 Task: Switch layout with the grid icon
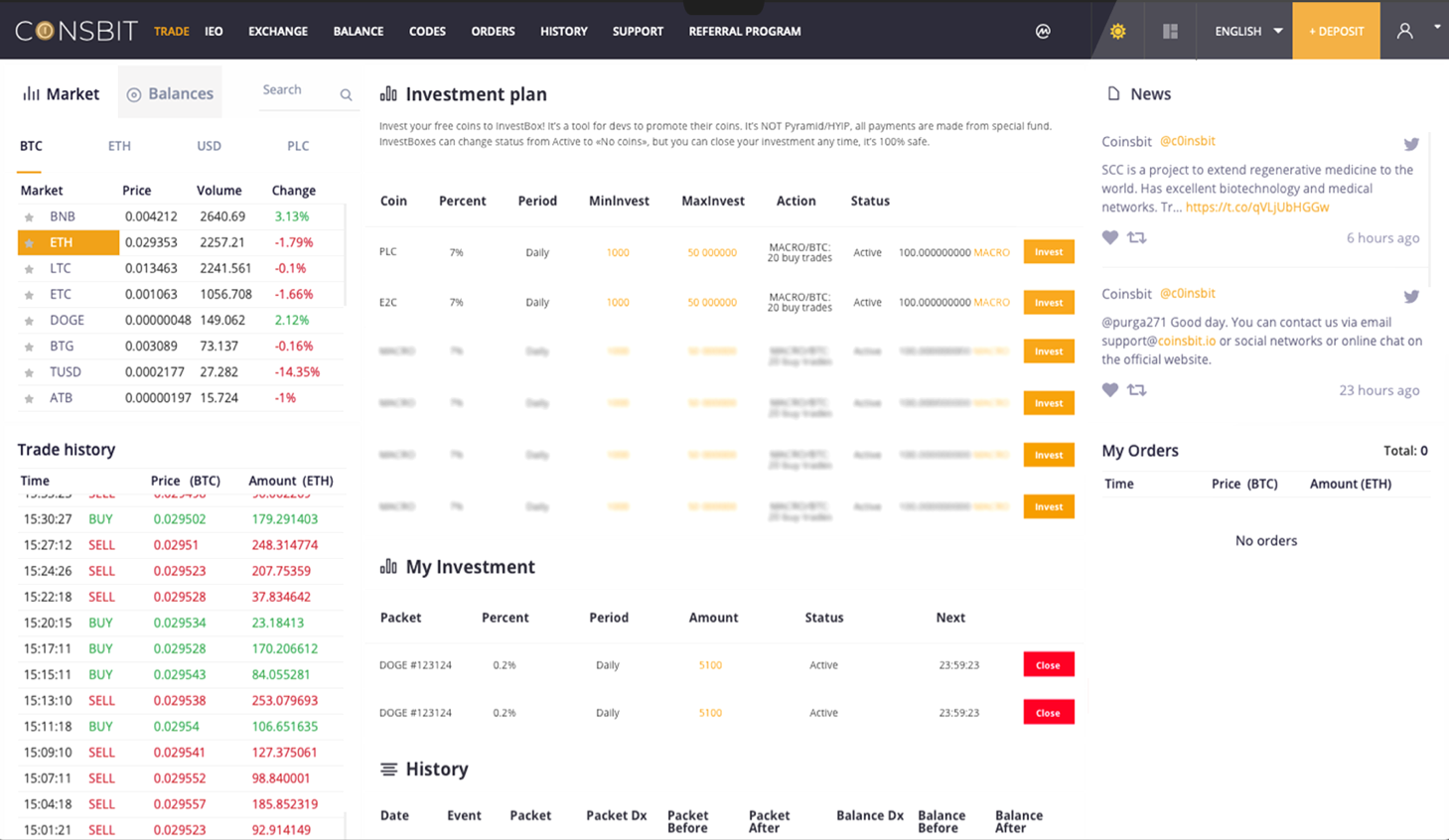[x=1170, y=31]
